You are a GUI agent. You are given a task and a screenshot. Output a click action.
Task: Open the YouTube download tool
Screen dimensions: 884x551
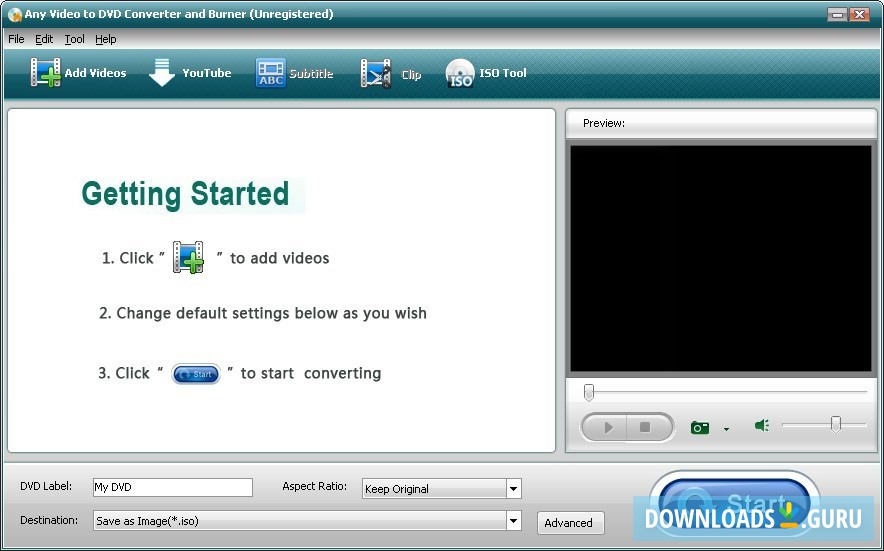190,73
